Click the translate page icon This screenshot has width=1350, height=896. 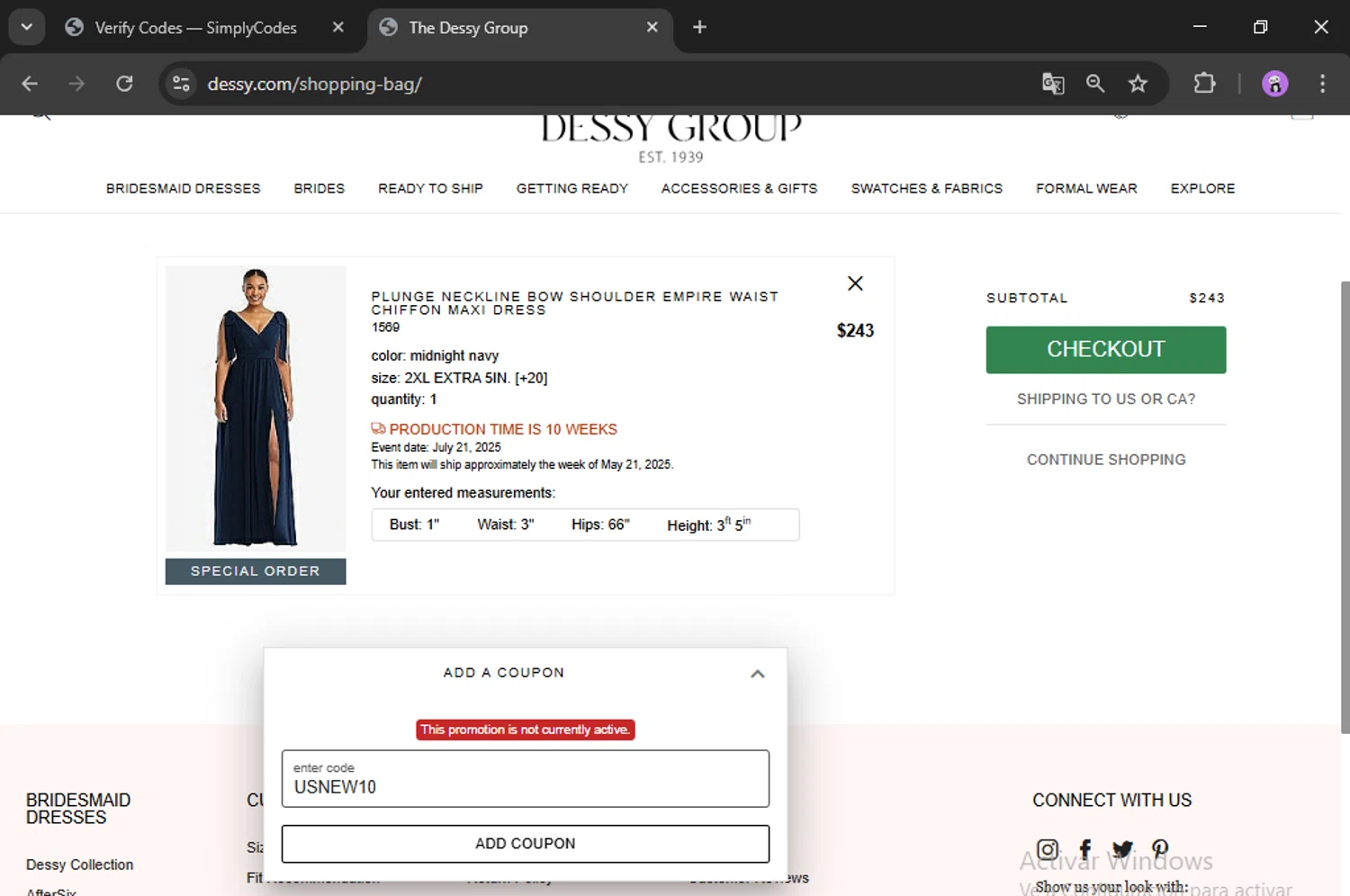pos(1053,84)
